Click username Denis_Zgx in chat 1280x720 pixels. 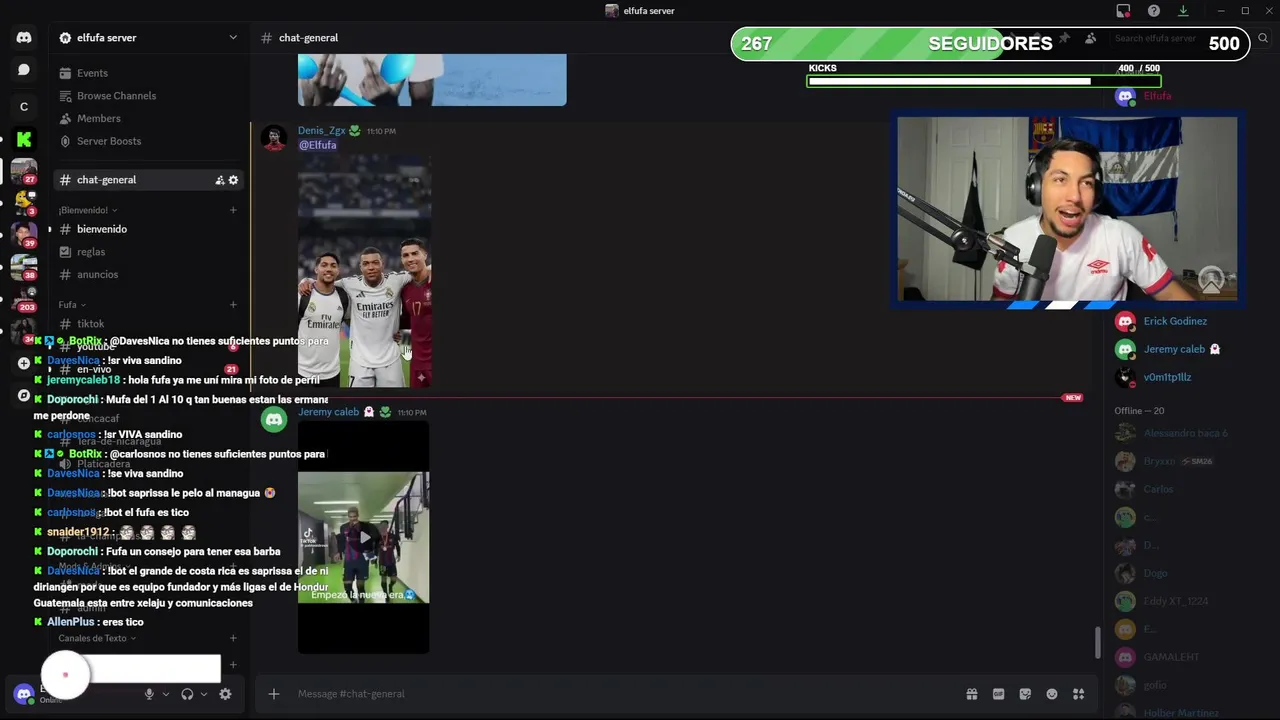(321, 131)
